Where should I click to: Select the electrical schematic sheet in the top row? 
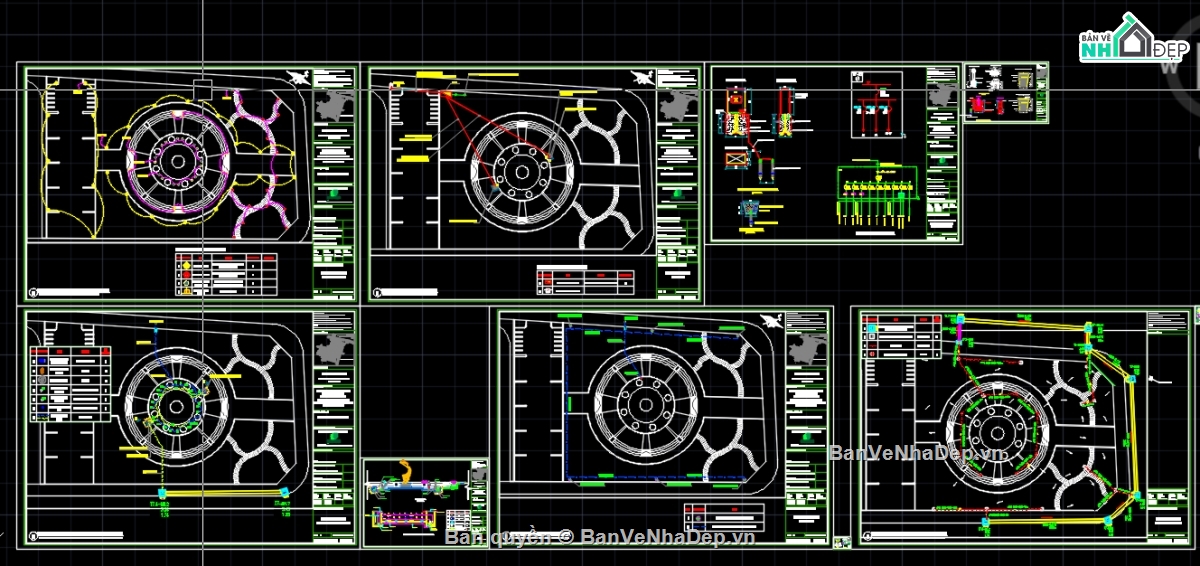(x=834, y=153)
